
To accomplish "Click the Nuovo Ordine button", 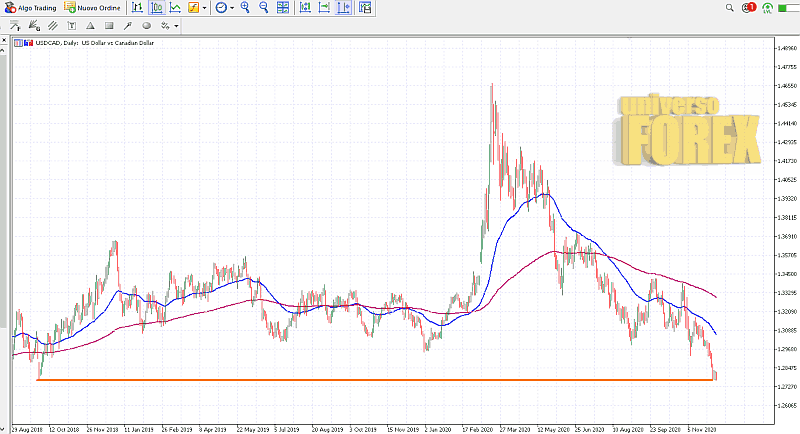I will (92, 7).
